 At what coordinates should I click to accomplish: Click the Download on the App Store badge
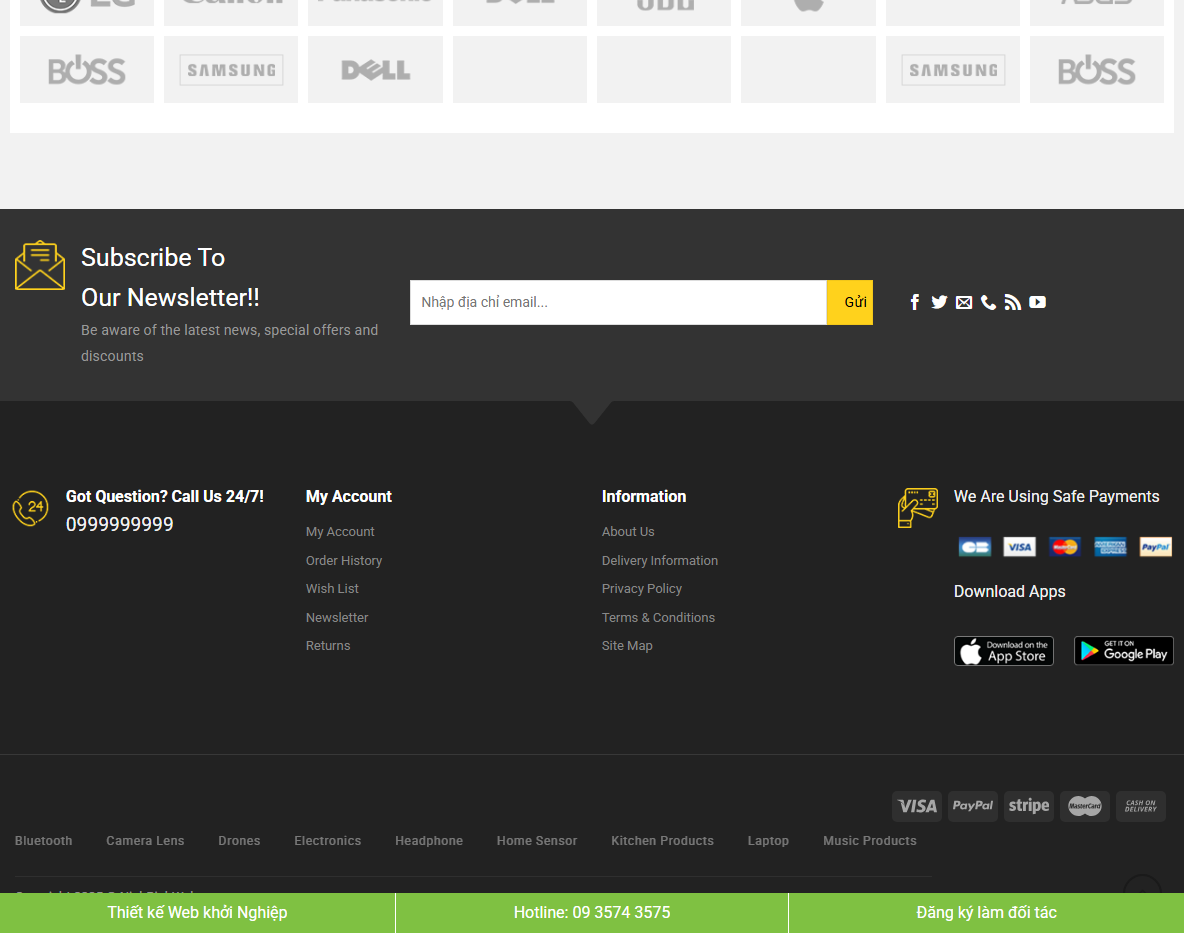click(1003, 650)
